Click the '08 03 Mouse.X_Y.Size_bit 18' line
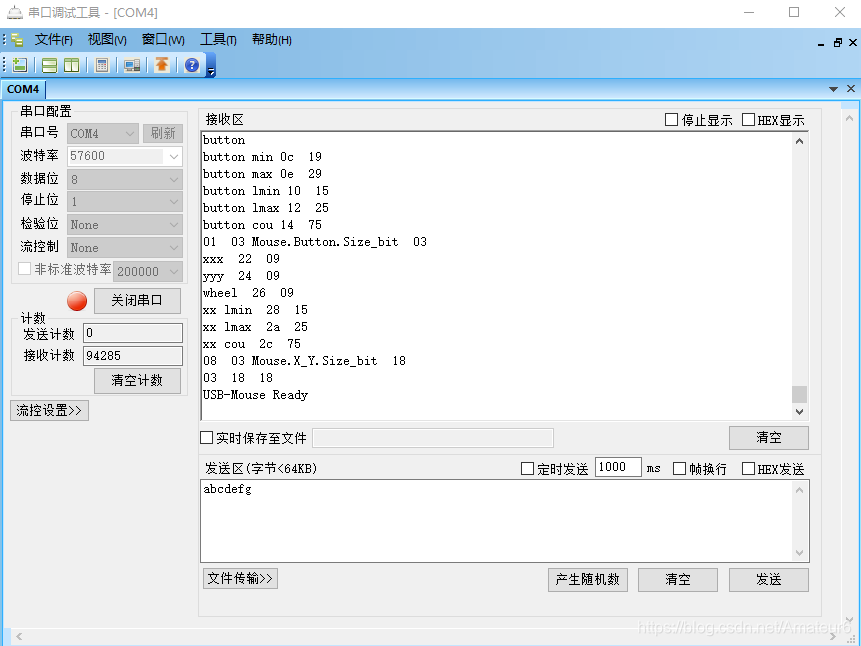The width and height of the screenshot is (861, 646). (x=304, y=361)
